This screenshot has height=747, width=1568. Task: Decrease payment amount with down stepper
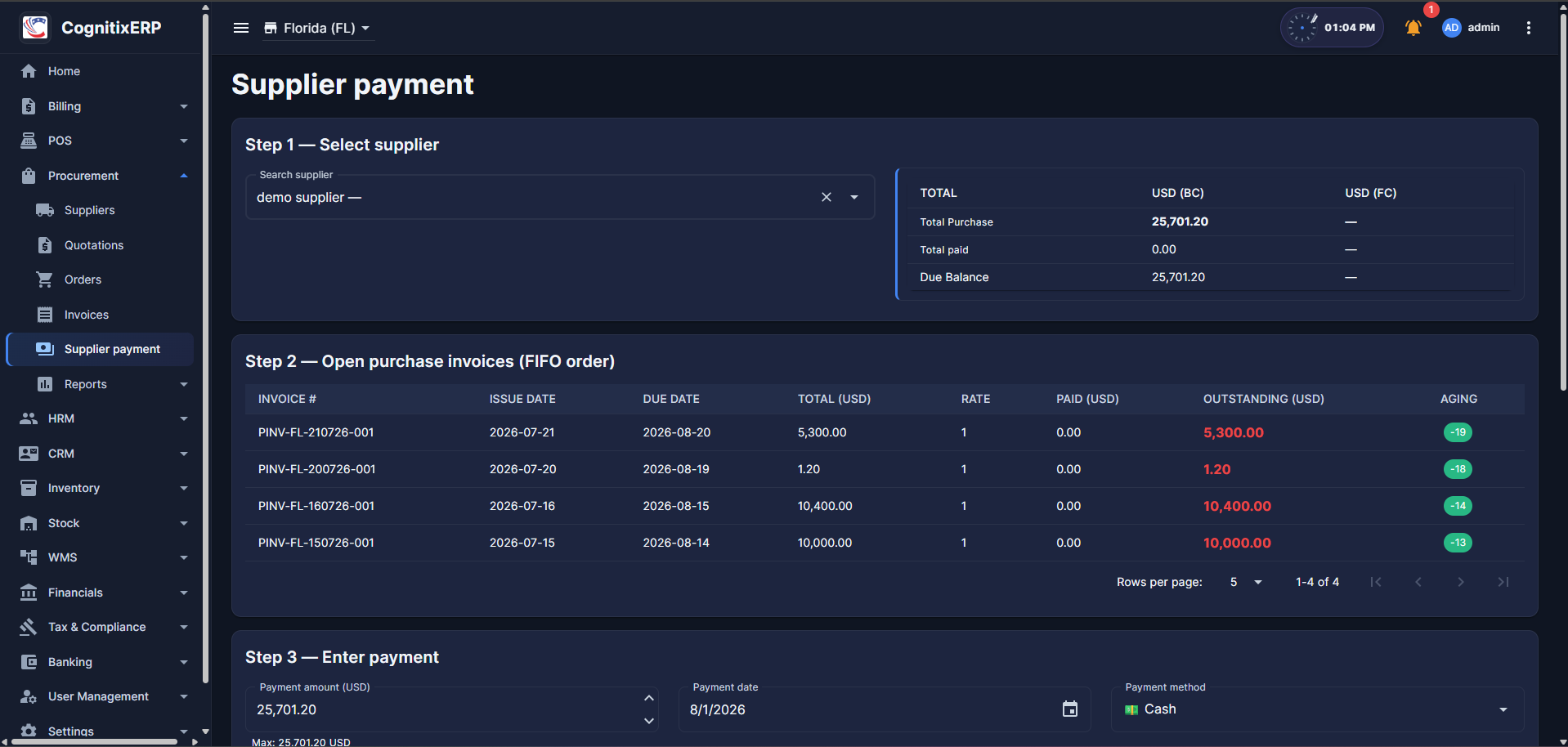pos(649,721)
